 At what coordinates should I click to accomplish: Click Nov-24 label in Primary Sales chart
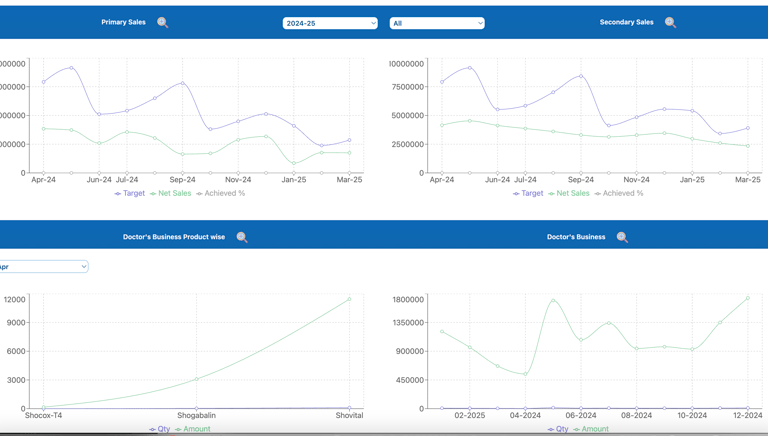point(238,180)
